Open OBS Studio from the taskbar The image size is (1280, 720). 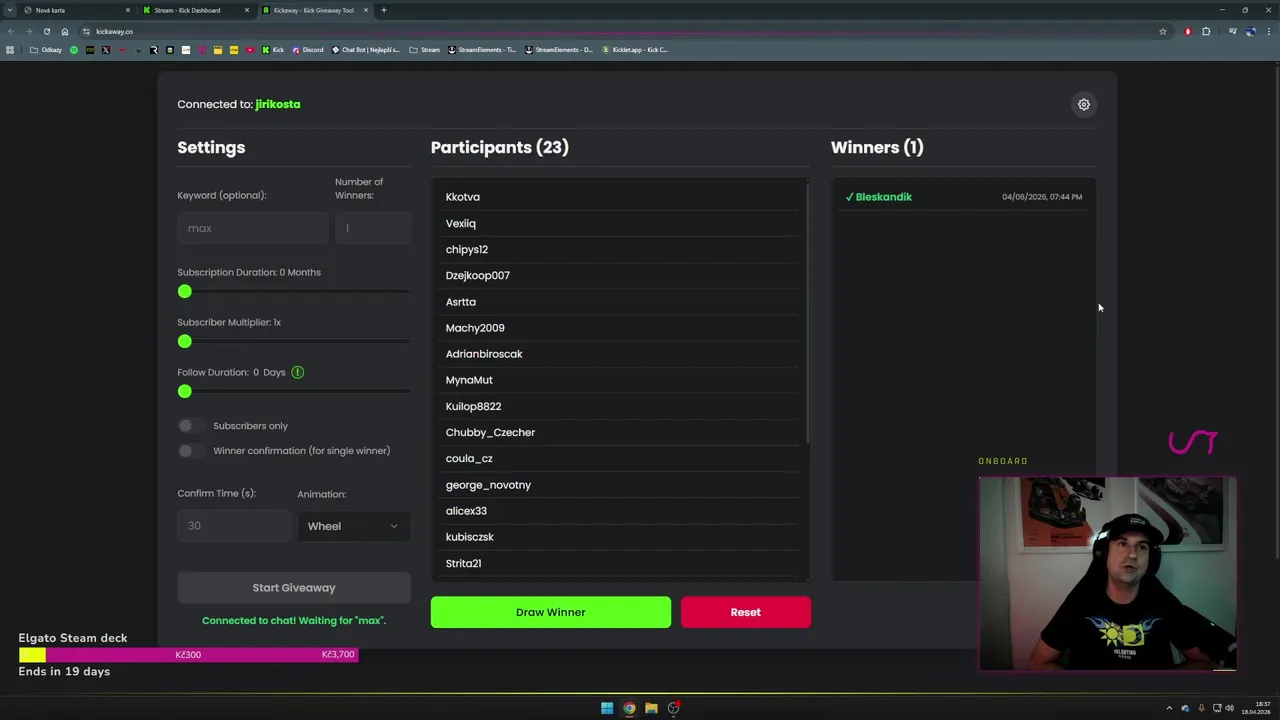click(674, 708)
